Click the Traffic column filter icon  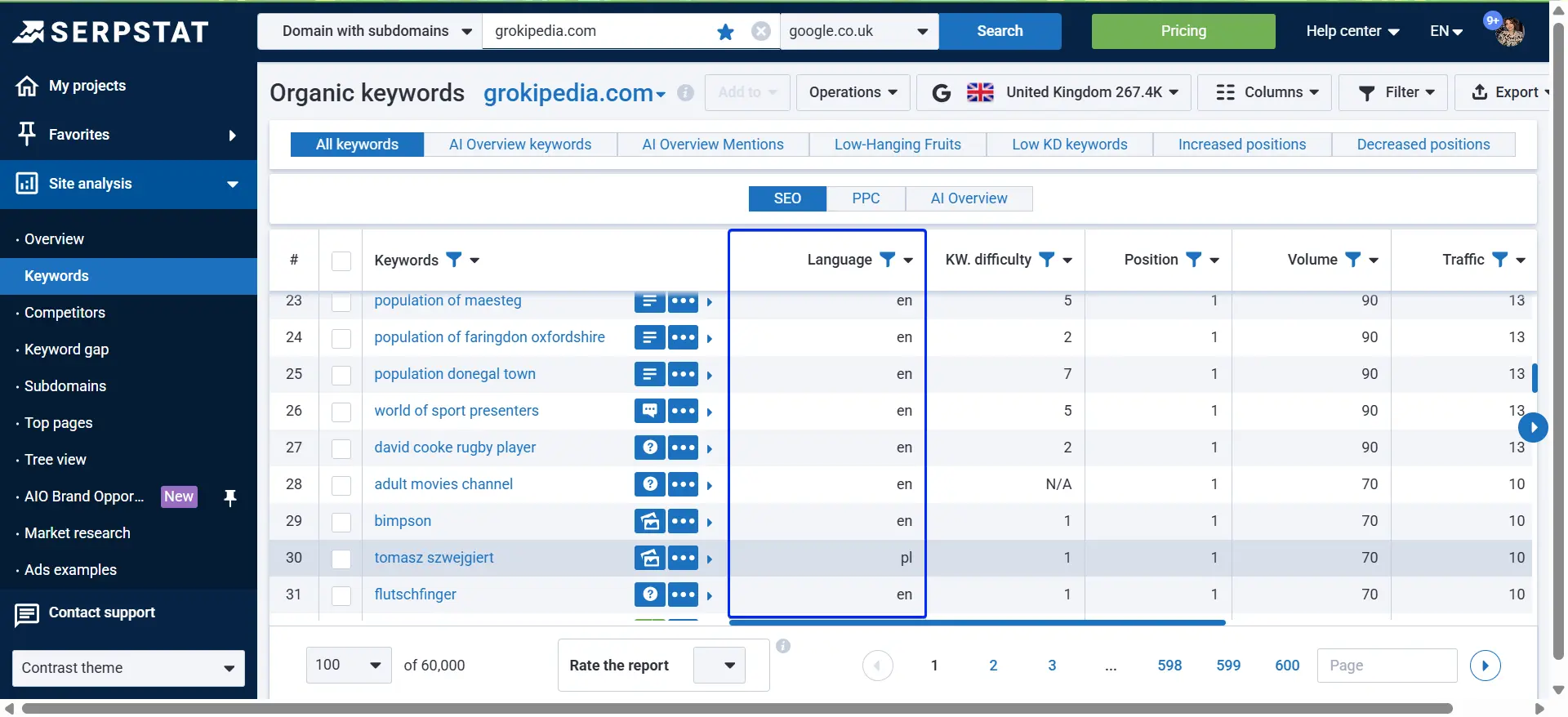(1500, 260)
